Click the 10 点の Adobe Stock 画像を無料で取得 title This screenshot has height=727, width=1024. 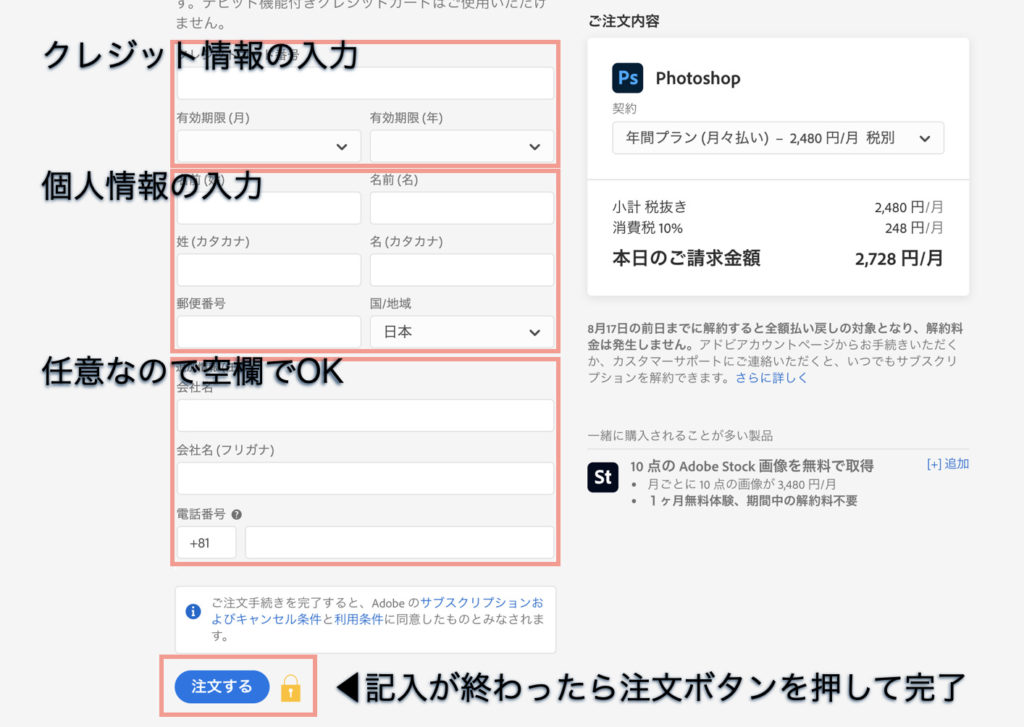pos(752,466)
